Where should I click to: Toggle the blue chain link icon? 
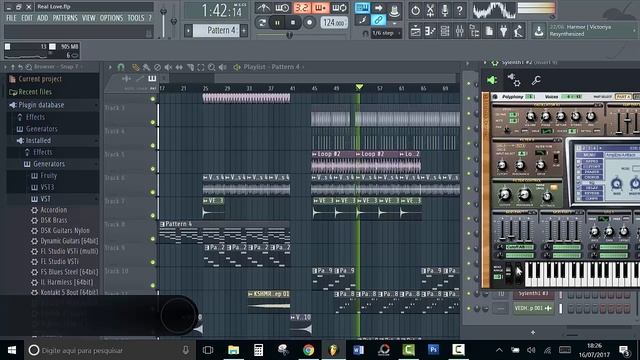[x=378, y=20]
